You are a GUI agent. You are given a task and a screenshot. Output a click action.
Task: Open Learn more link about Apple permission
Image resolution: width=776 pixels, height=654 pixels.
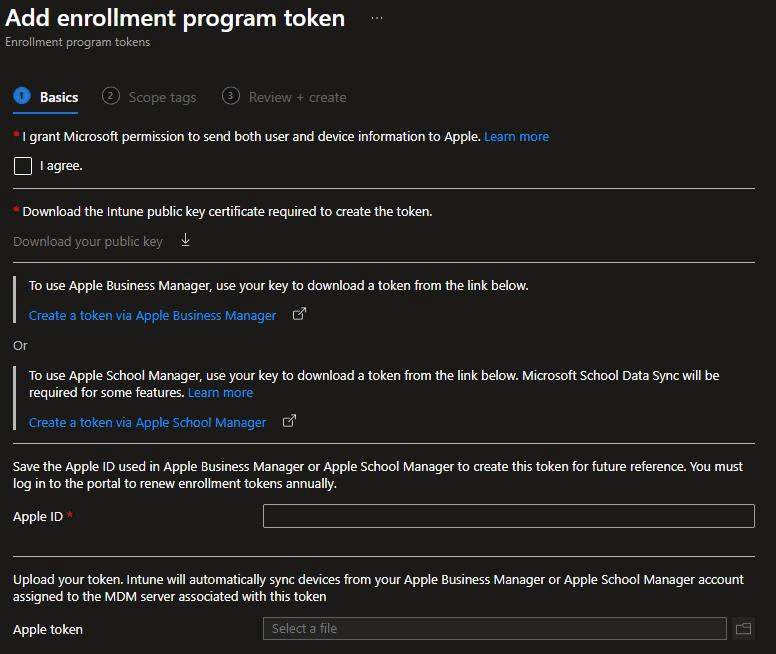pos(516,136)
